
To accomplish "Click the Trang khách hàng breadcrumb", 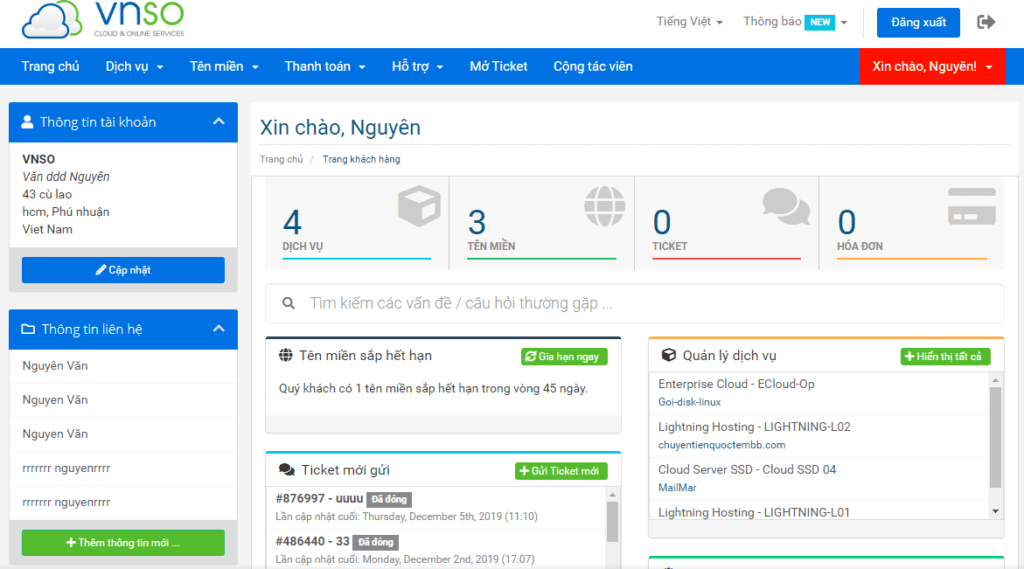I will [361, 159].
